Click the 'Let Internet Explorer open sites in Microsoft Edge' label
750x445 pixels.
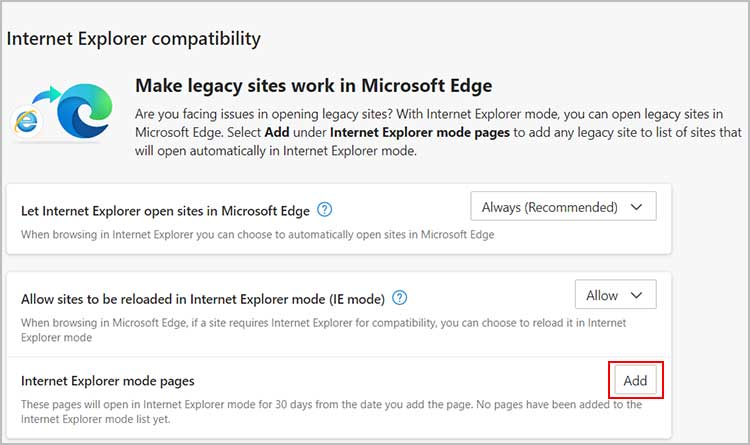(x=165, y=211)
